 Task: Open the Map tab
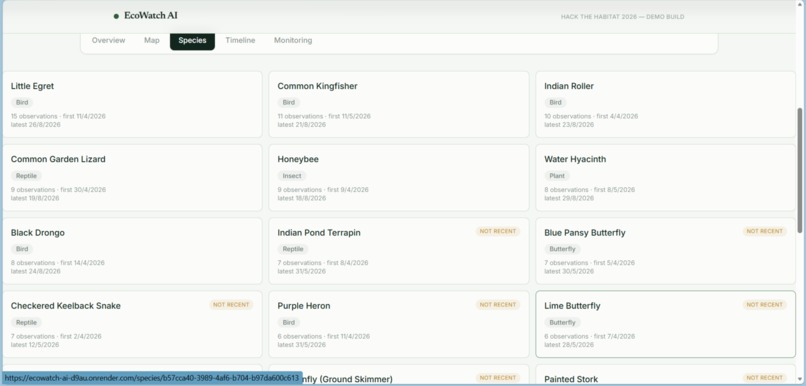(152, 40)
